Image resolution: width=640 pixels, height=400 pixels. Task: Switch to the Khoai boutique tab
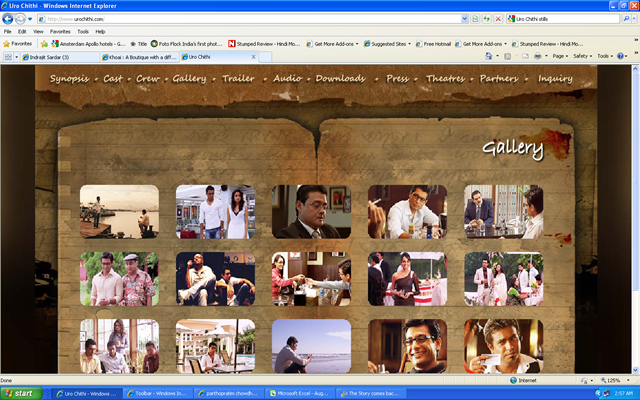(x=139, y=57)
